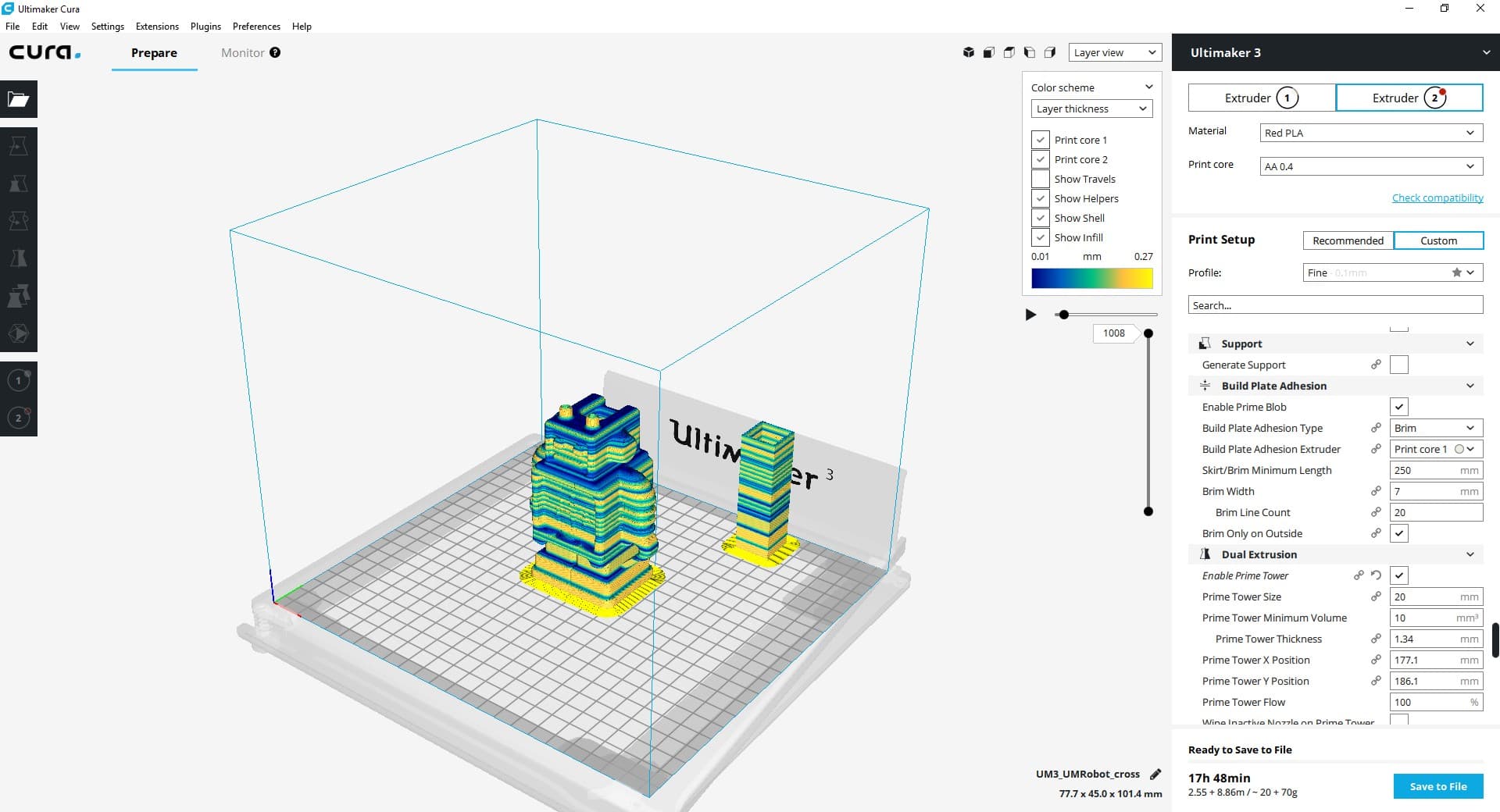This screenshot has height=812, width=1500.
Task: Click link icon beside Build Plate Adhesion Type
Action: click(x=1376, y=428)
